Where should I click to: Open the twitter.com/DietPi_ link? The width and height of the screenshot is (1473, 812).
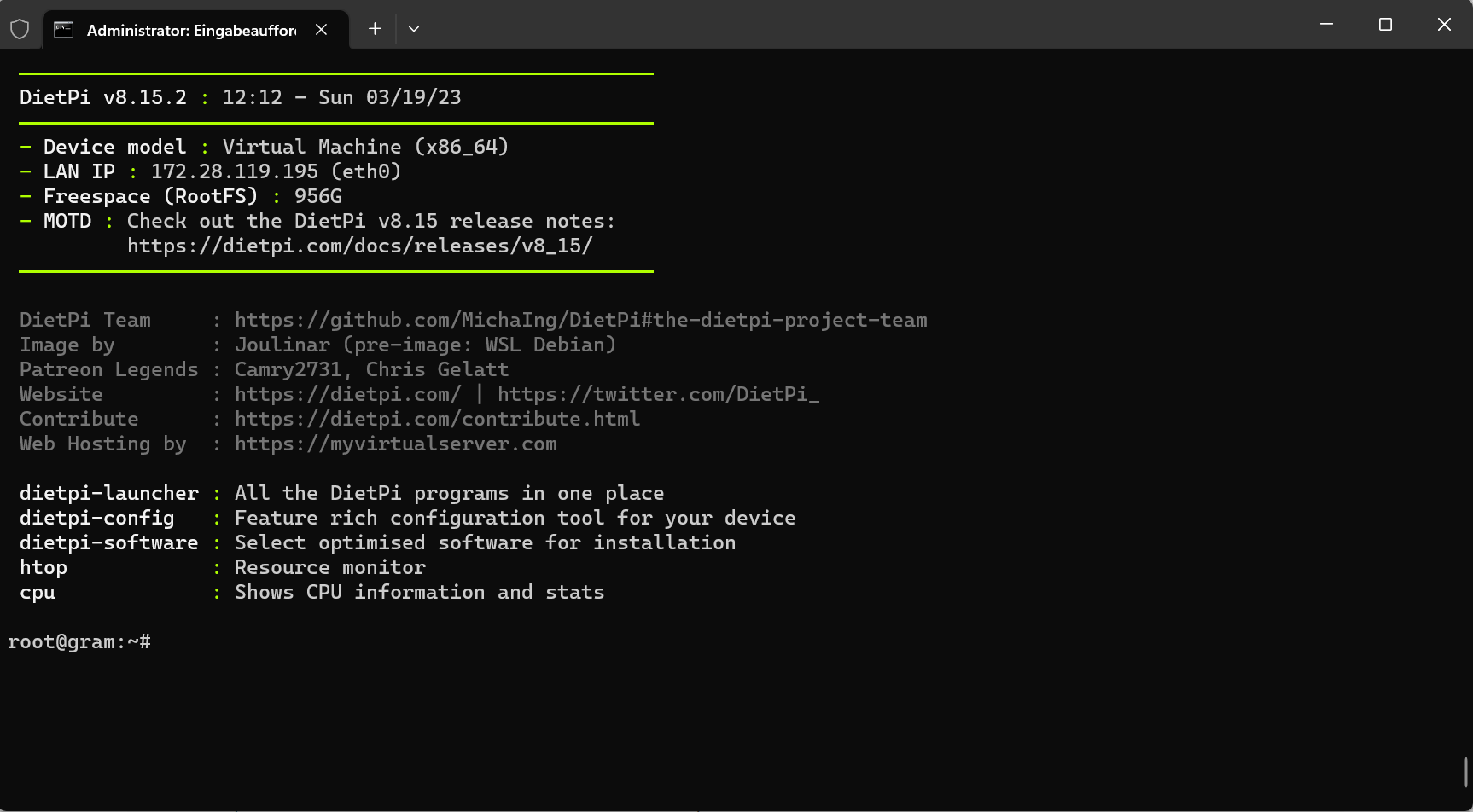pos(658,394)
